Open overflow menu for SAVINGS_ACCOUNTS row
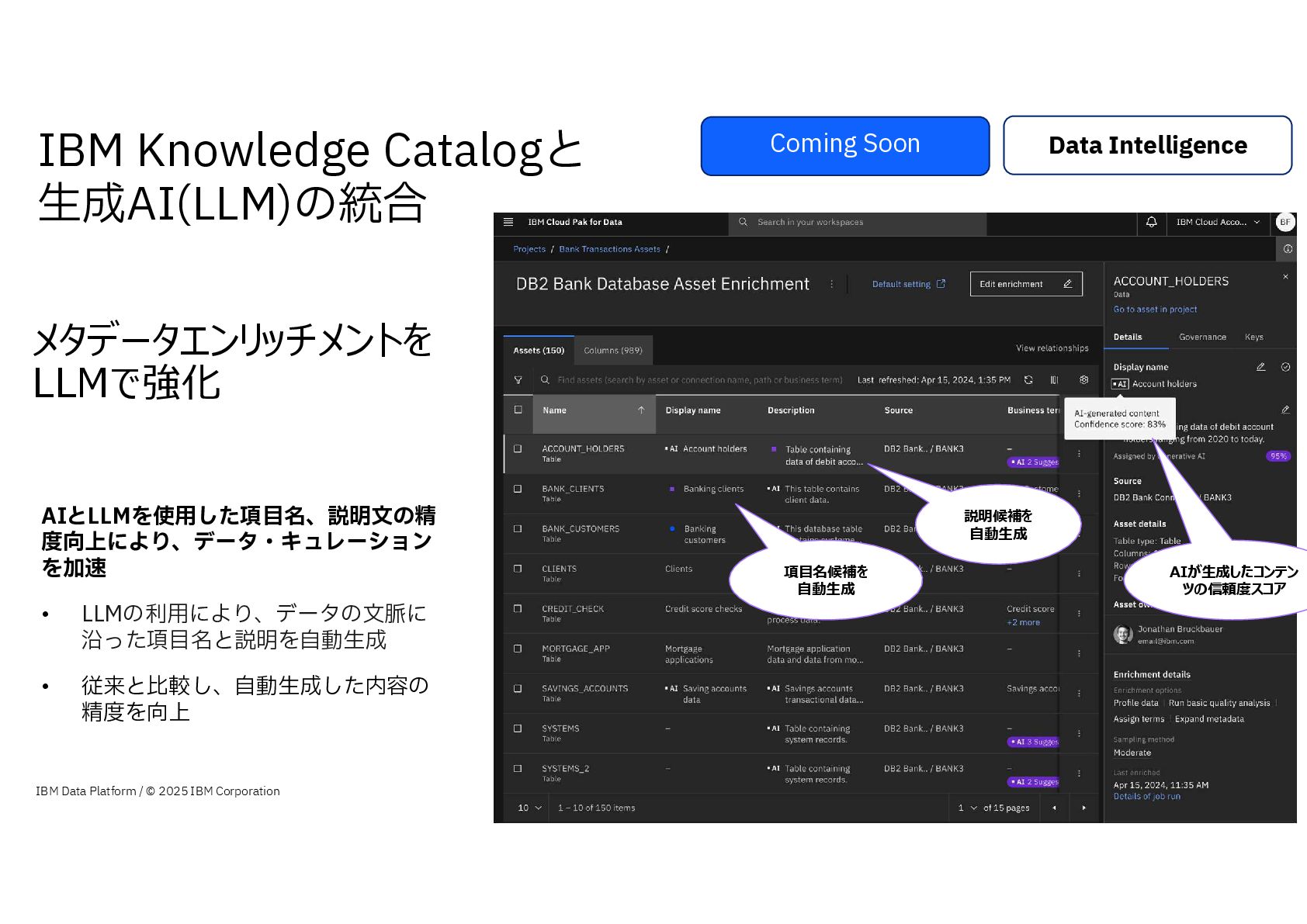The height and width of the screenshot is (924, 1307). tap(1079, 694)
